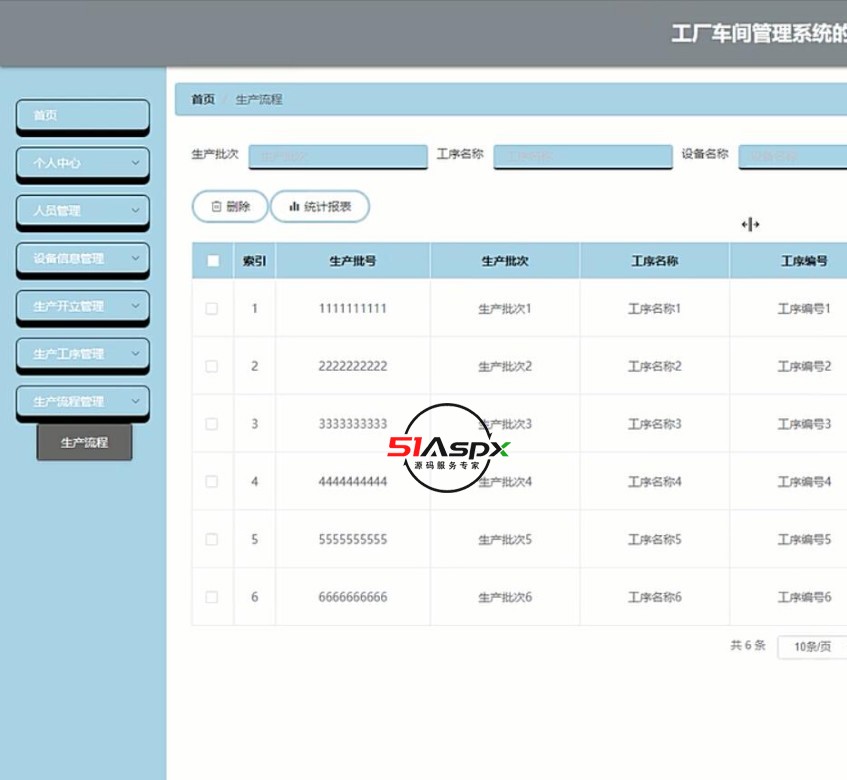The height and width of the screenshot is (780, 847).
Task: Check the select-all checkbox in the table header
Action: pyautogui.click(x=212, y=258)
